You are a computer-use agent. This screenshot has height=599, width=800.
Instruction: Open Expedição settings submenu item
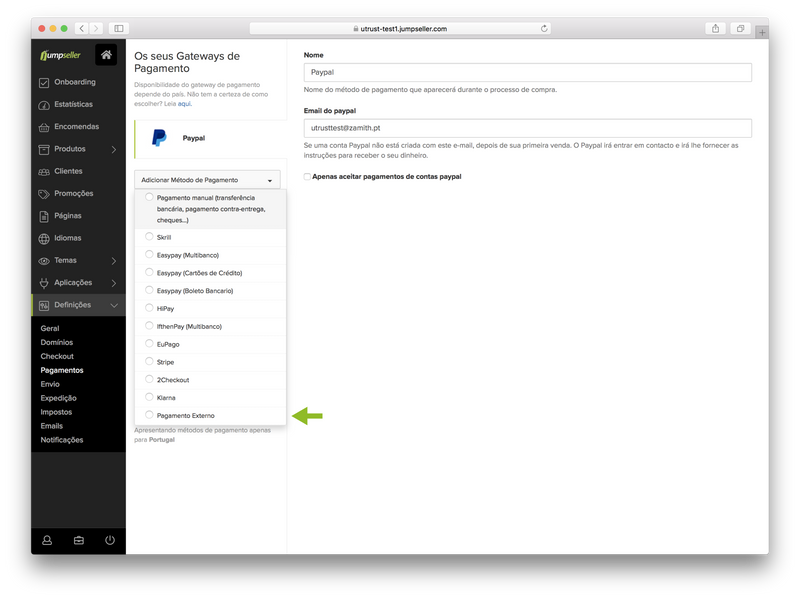coord(59,398)
